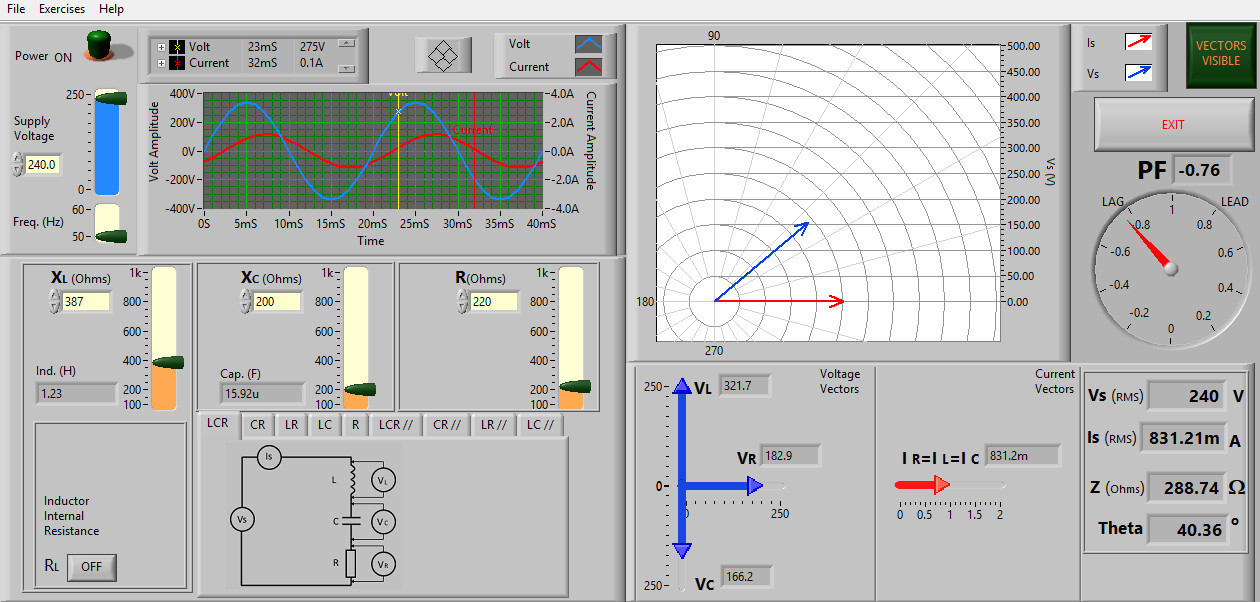The height and width of the screenshot is (602, 1260).
Task: Click the diamond graph palette icon
Action: click(x=442, y=55)
